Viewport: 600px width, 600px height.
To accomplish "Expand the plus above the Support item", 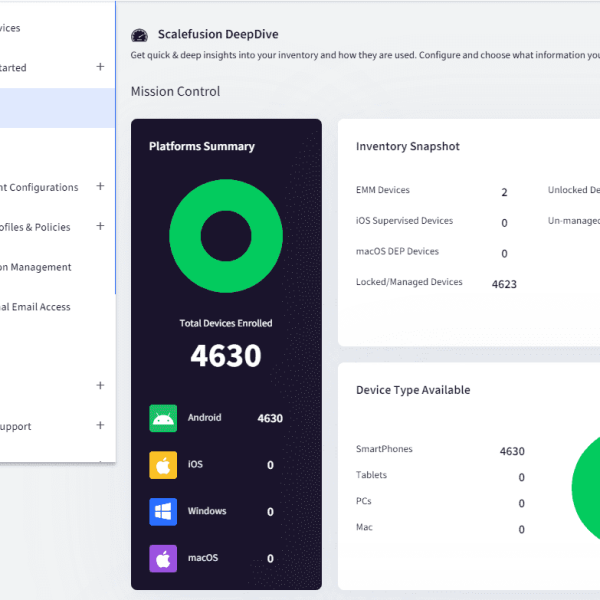I will pos(100,385).
